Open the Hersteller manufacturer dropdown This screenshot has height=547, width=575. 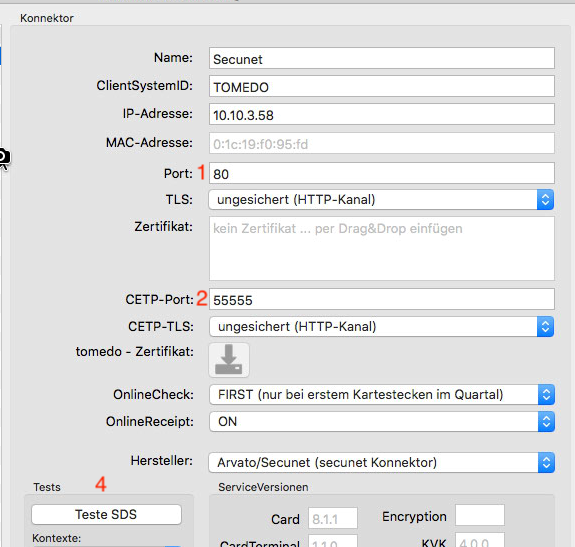382,463
